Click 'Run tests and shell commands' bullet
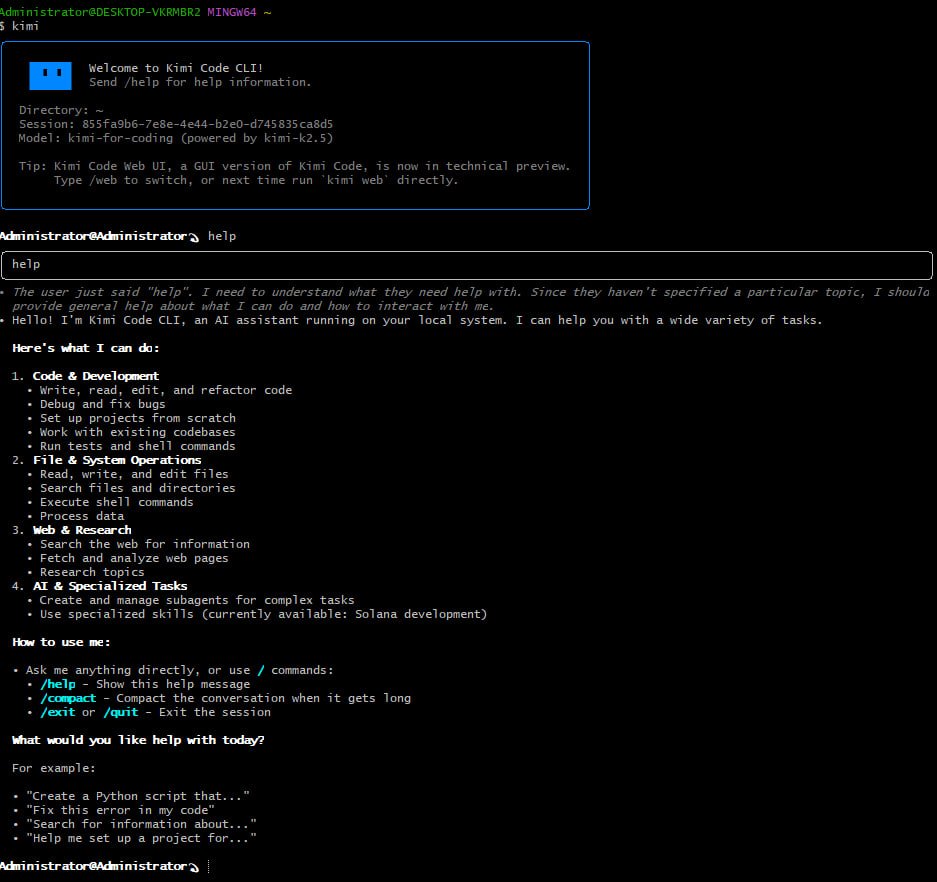The image size is (937, 882). (x=138, y=446)
